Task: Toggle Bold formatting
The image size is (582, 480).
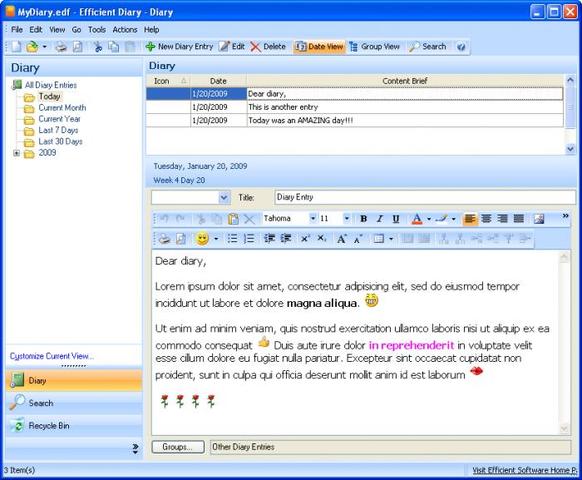Action: click(363, 219)
